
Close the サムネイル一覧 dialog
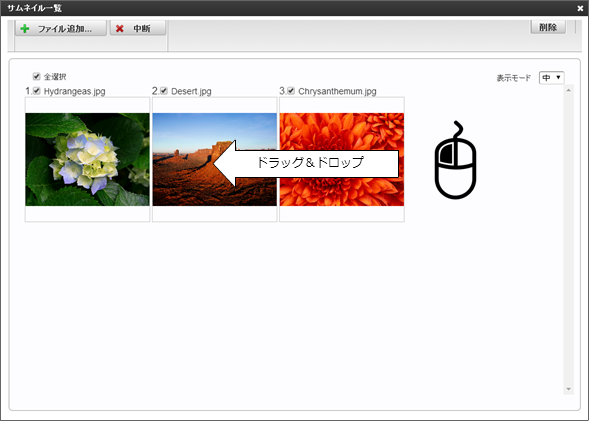[580, 8]
